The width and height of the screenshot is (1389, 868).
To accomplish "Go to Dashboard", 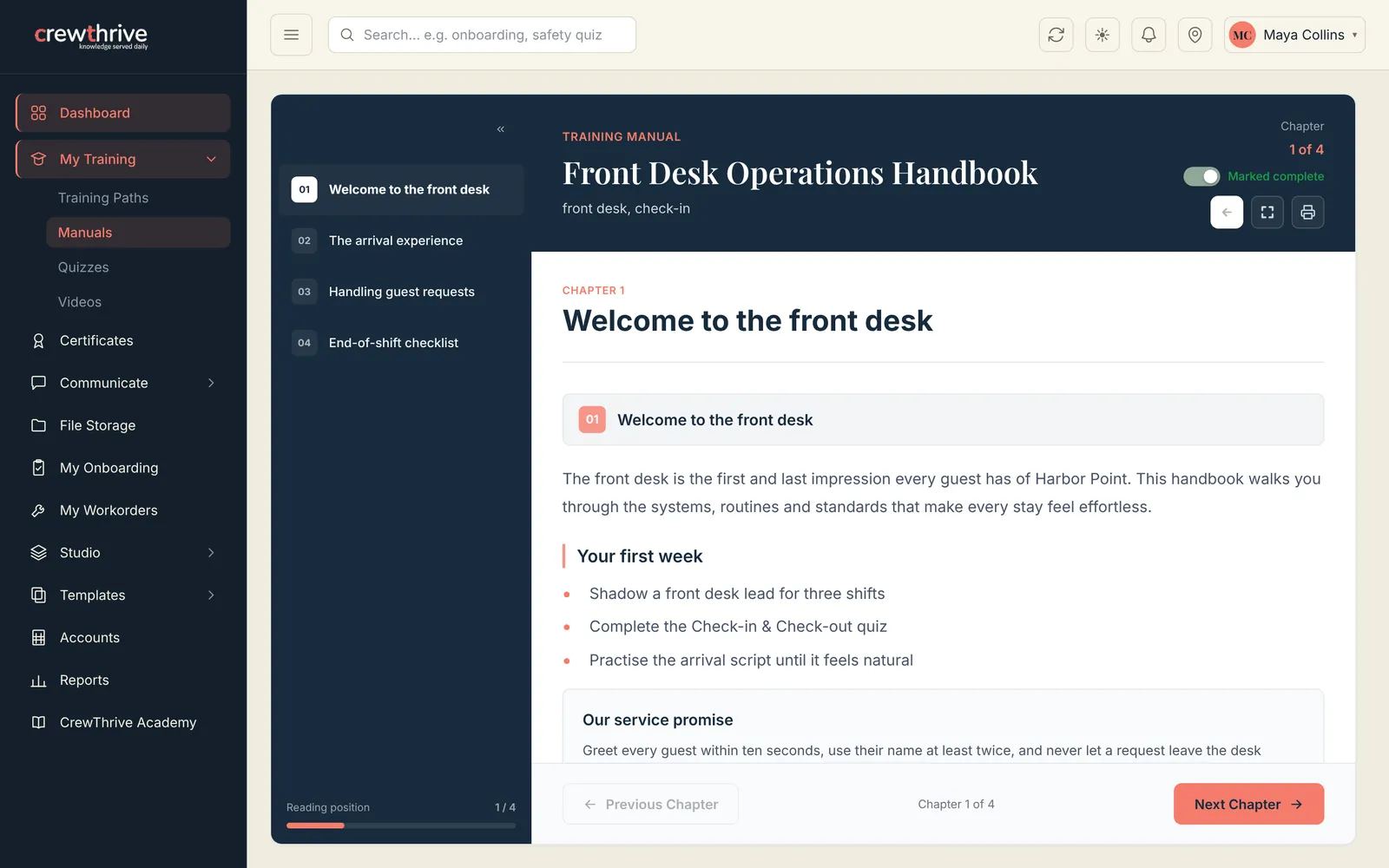I will (122, 113).
